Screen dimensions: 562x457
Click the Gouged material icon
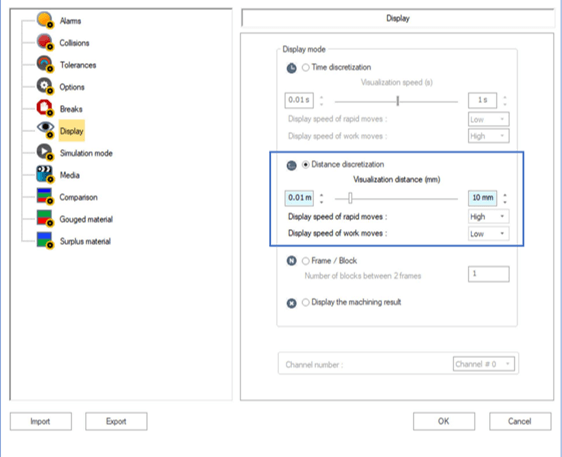coord(45,219)
